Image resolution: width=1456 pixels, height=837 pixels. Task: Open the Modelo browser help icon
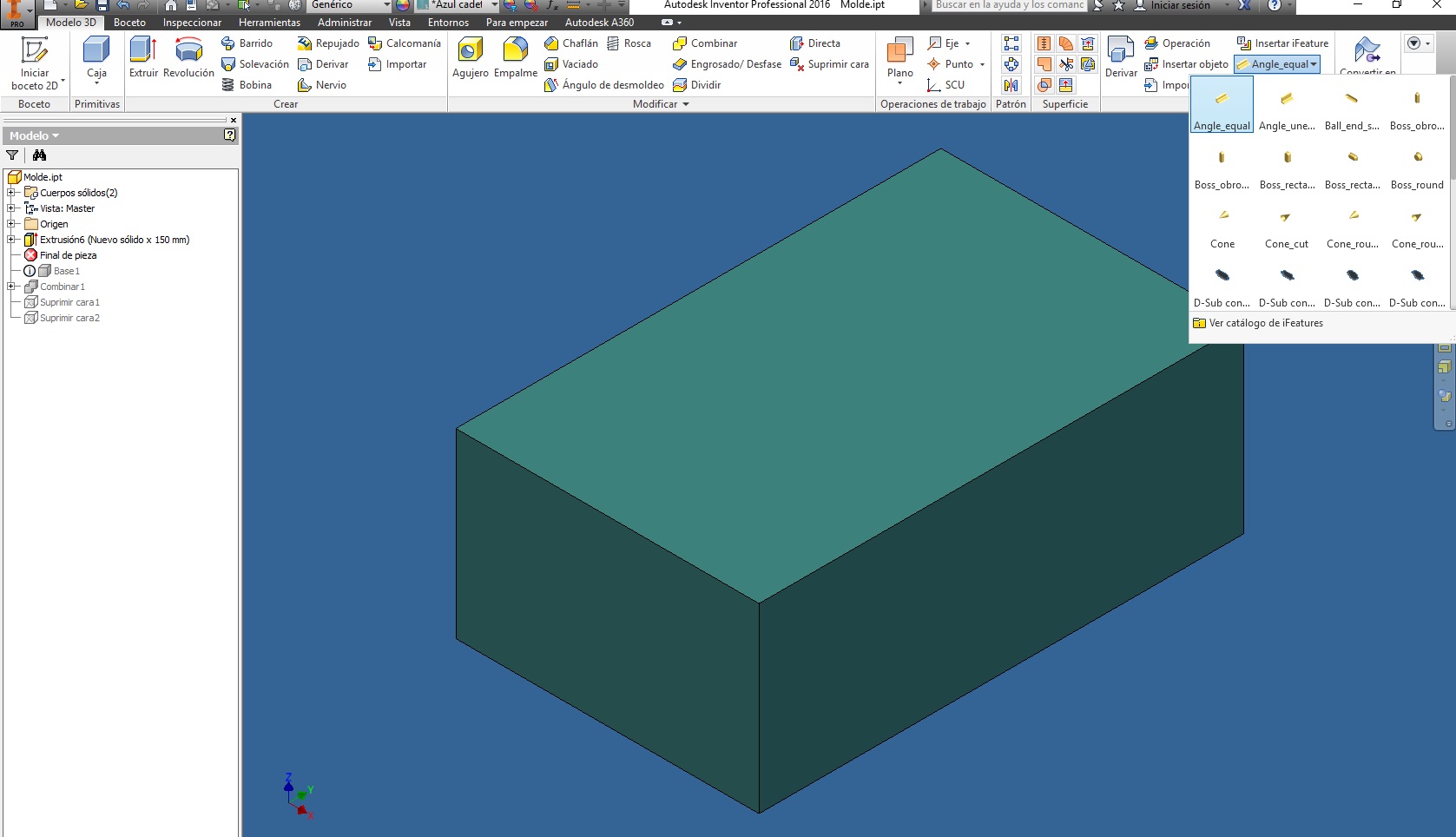pyautogui.click(x=229, y=135)
